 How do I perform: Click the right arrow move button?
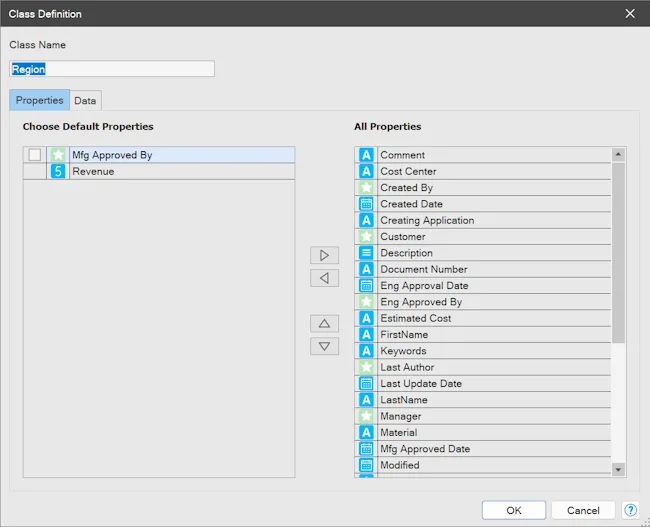[x=324, y=255]
